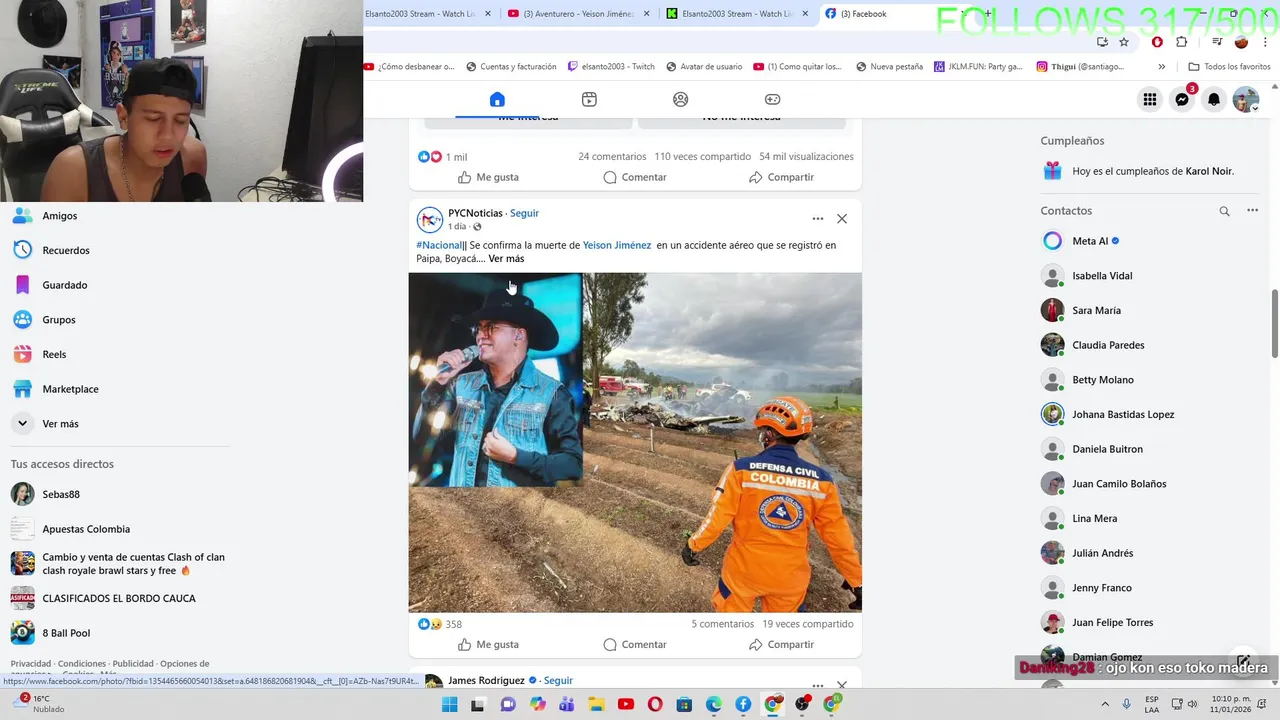The width and height of the screenshot is (1280, 720).
Task: Open contacts options three-dot menu
Action: 1252,211
